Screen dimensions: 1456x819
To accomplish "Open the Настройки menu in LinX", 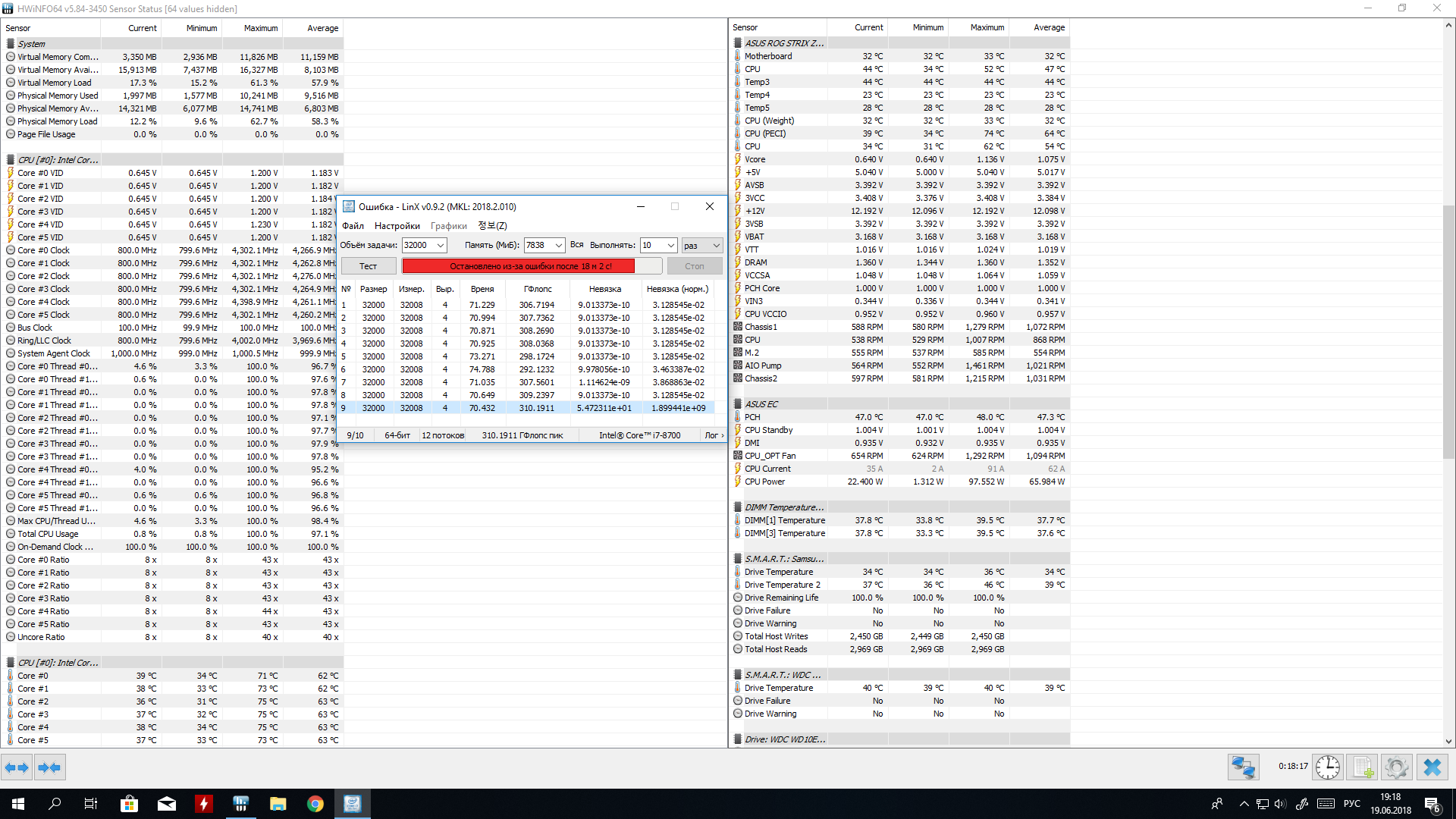I will 397,226.
